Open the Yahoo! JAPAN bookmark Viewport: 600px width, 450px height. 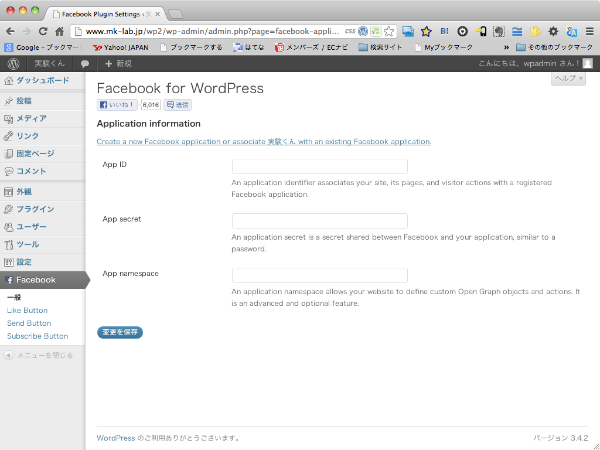(121, 47)
